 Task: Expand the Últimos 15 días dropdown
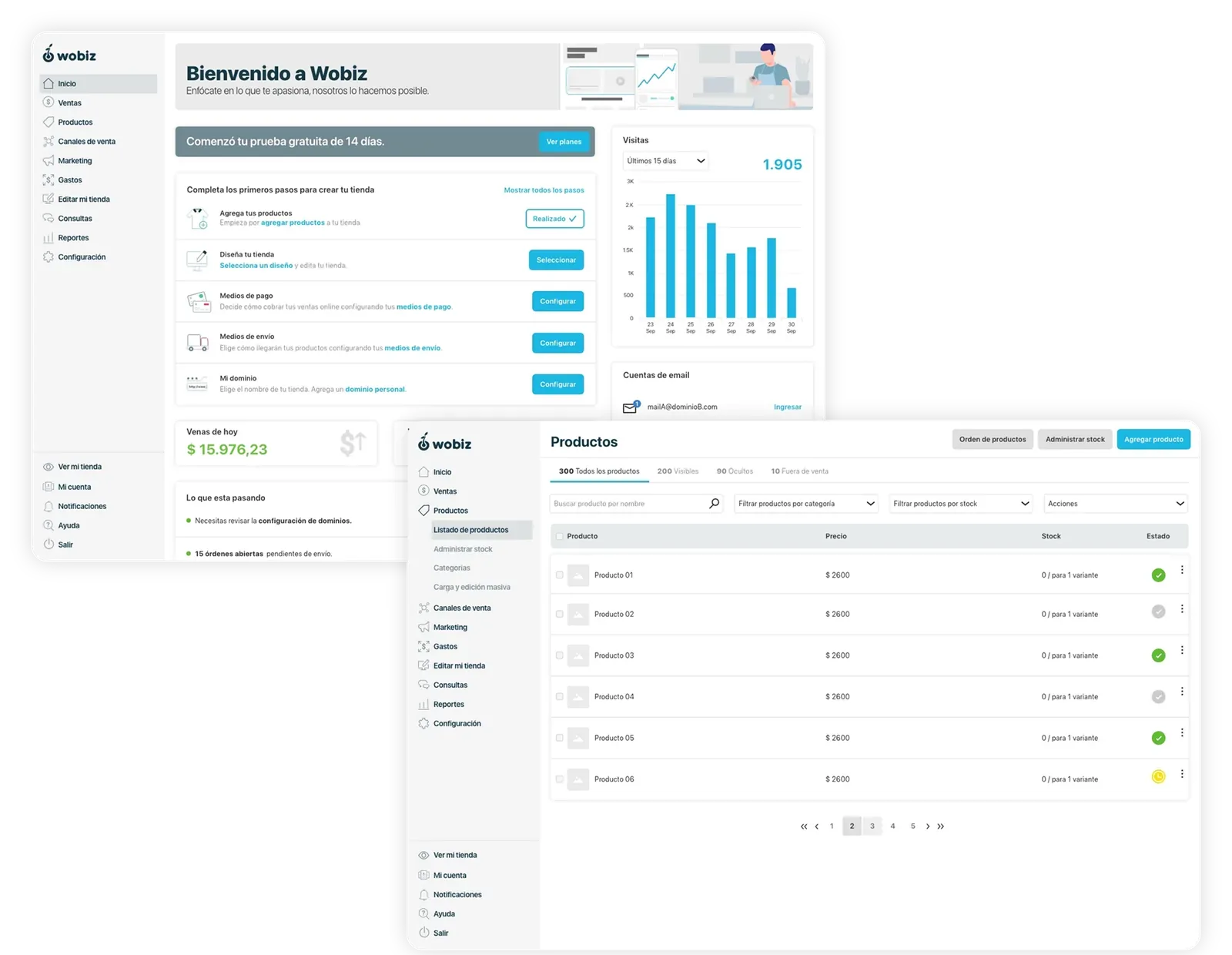[665, 161]
